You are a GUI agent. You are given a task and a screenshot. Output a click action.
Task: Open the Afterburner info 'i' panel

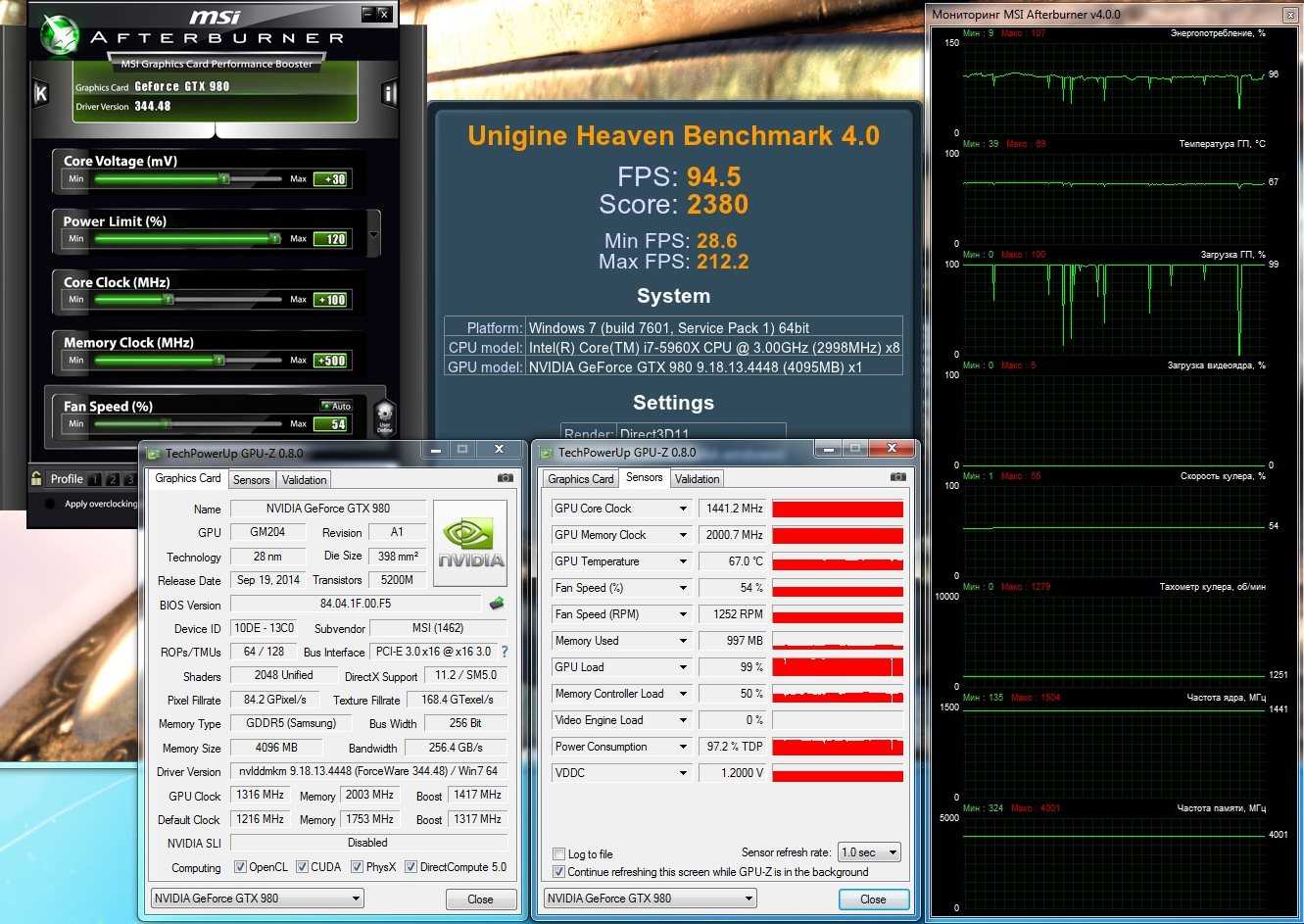[x=389, y=93]
